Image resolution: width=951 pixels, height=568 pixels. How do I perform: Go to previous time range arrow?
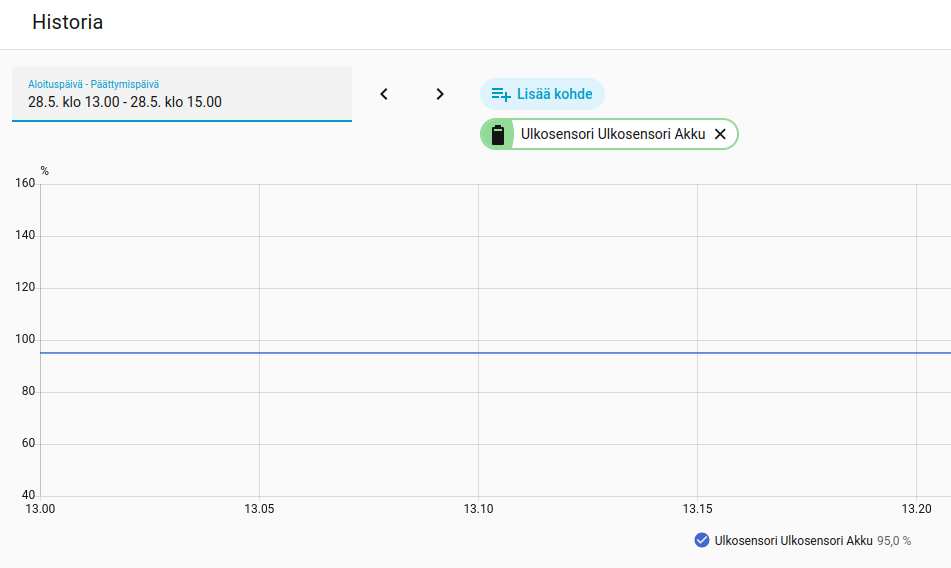(x=384, y=94)
